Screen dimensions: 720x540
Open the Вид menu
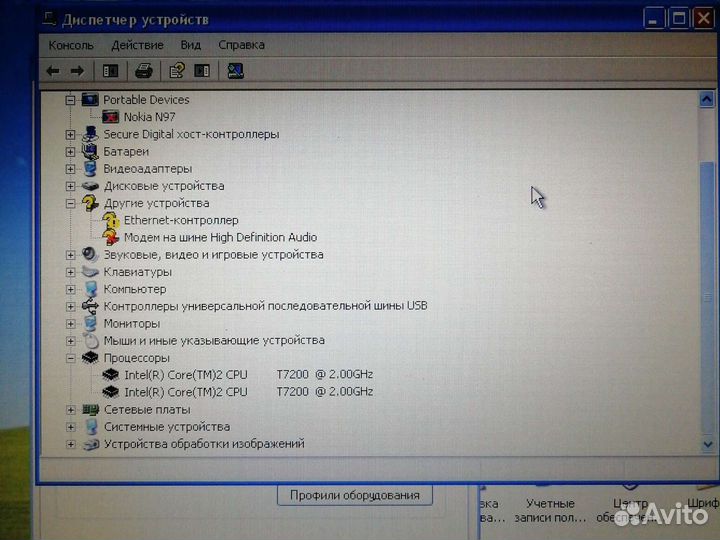click(x=191, y=45)
